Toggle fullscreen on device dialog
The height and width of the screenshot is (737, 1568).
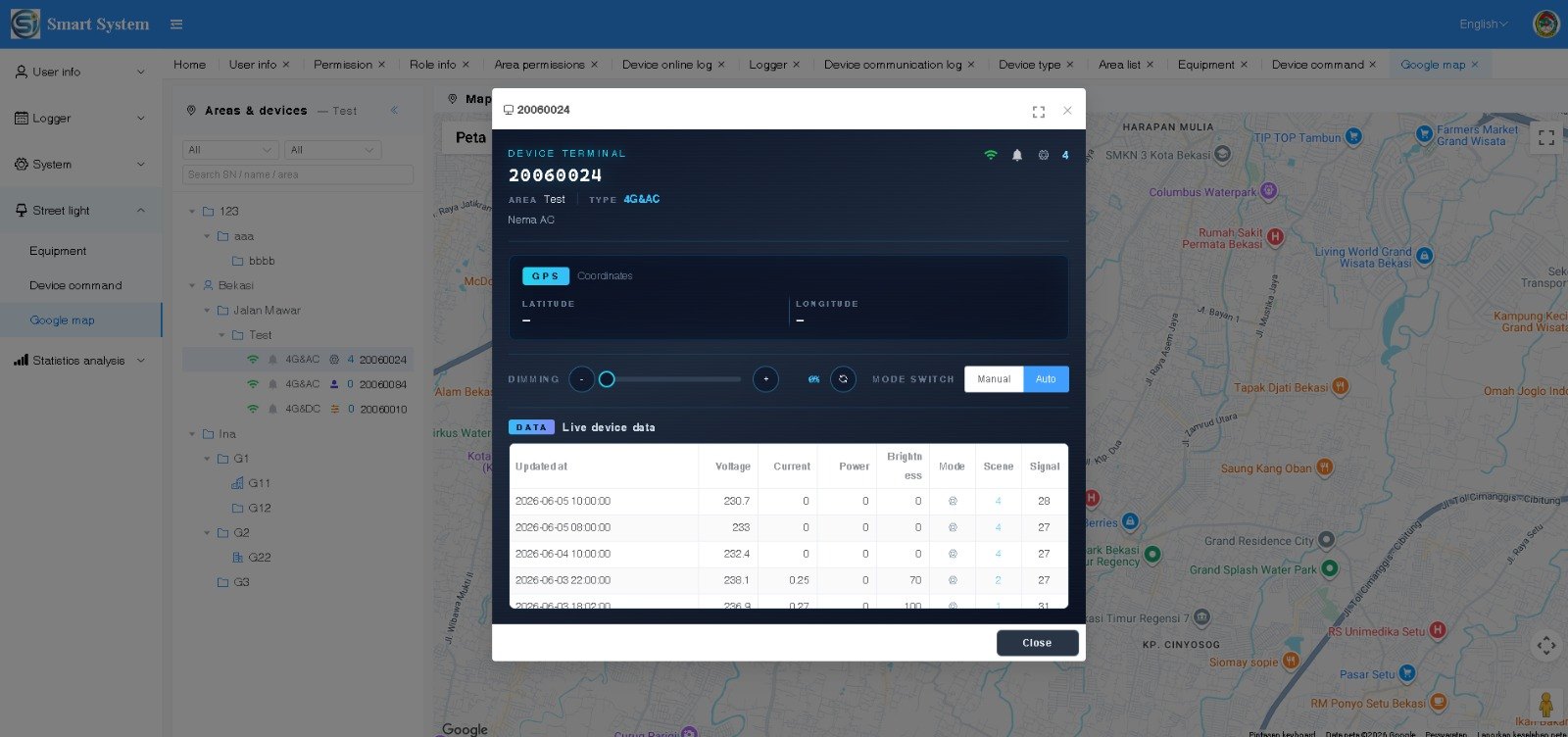point(1038,111)
